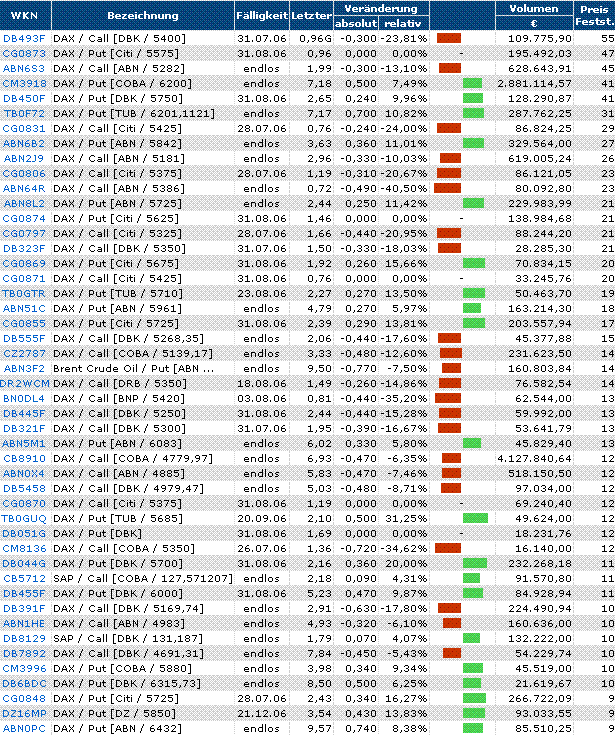Image resolution: width=615 pixels, height=735 pixels.
Task: Click 'Brent Crude Oil / Put [ABN ...' description
Action: 134,368
